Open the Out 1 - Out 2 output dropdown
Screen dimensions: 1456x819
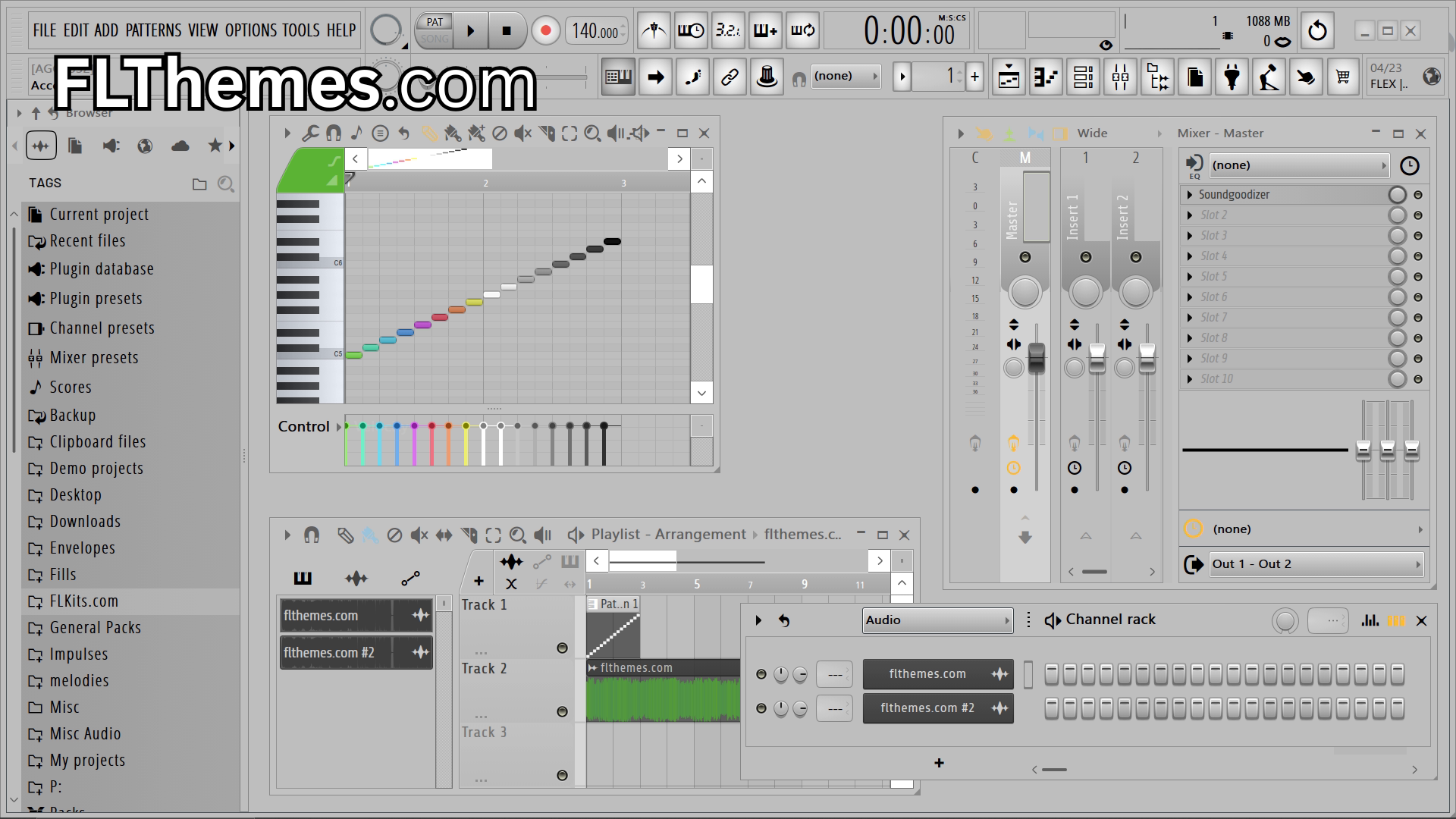(1316, 564)
